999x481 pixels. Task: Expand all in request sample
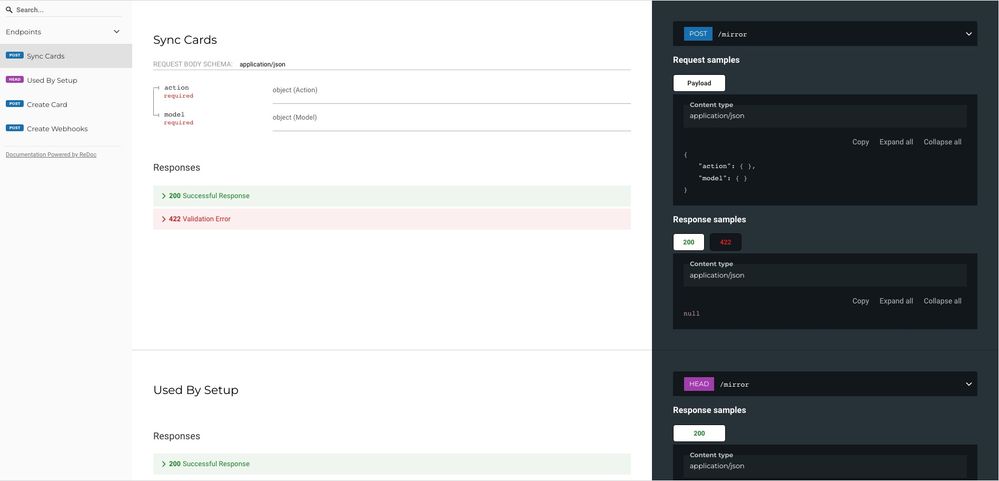[896, 142]
